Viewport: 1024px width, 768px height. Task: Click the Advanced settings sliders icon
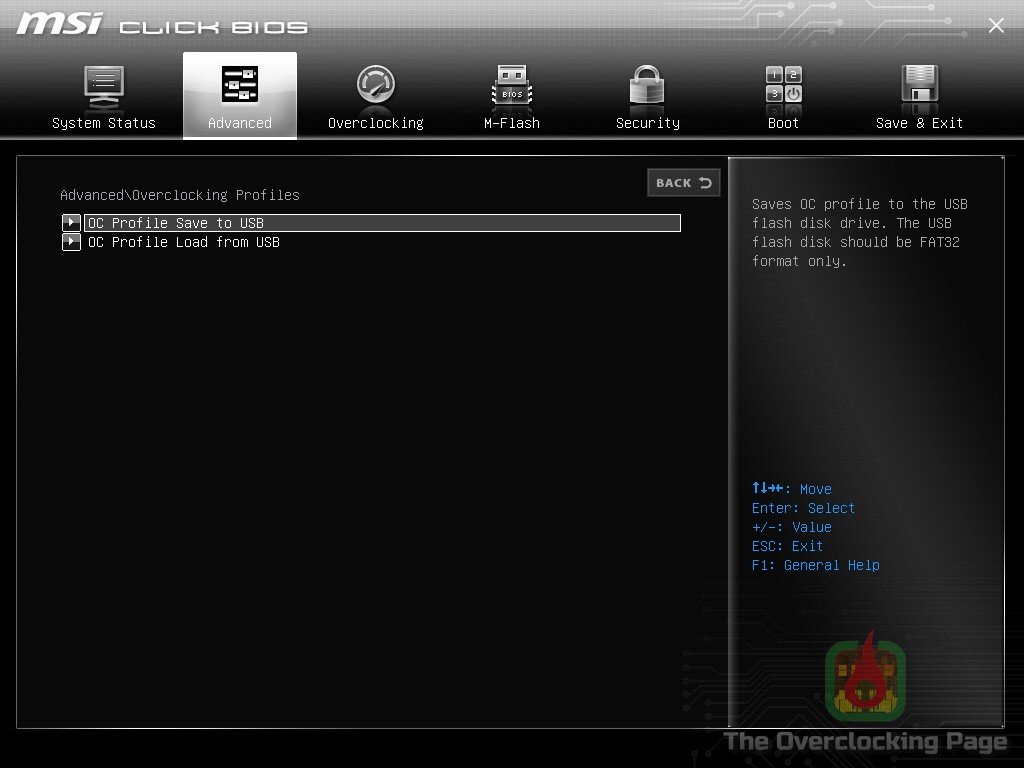pos(240,85)
